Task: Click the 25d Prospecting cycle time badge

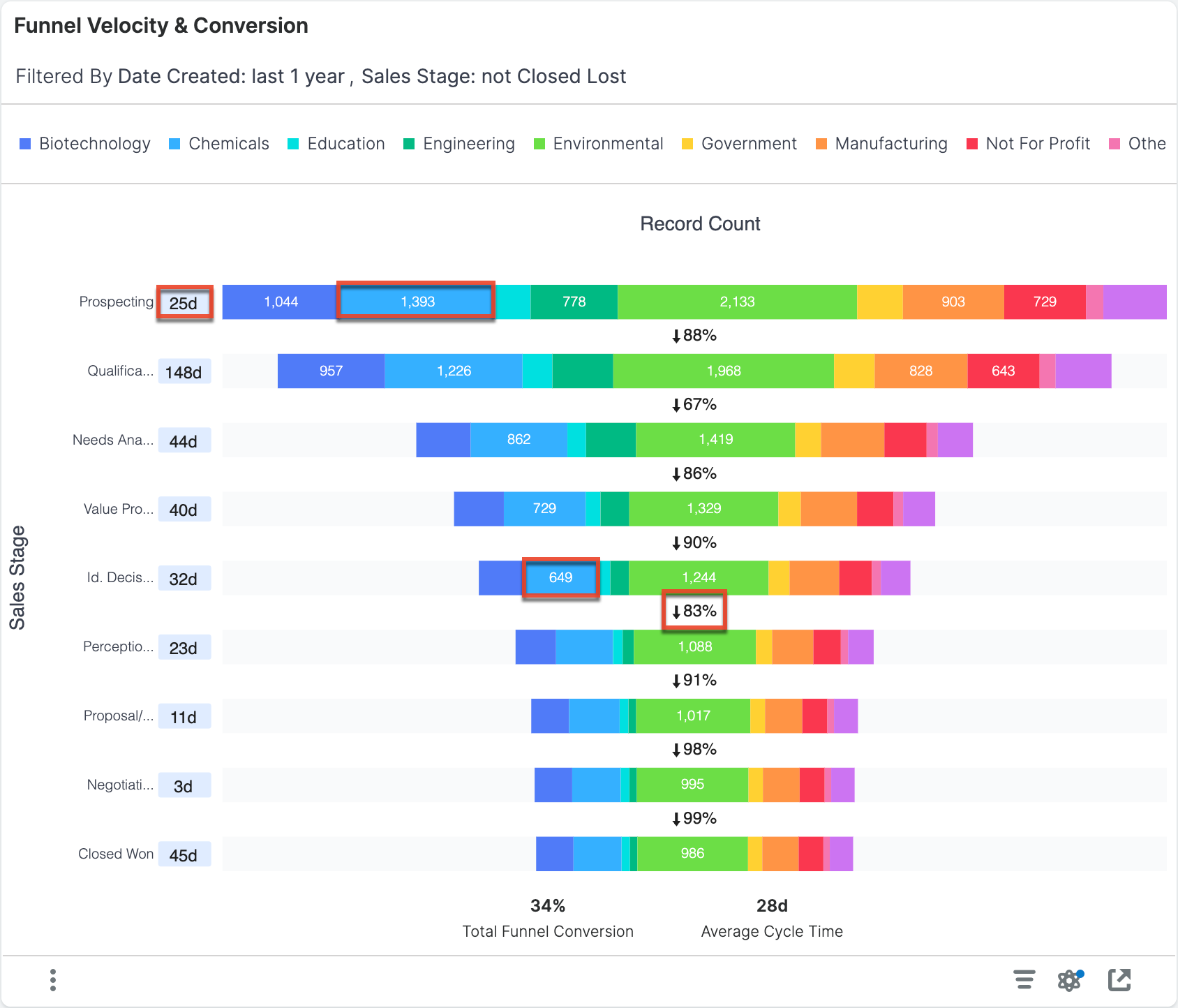Action: (184, 302)
